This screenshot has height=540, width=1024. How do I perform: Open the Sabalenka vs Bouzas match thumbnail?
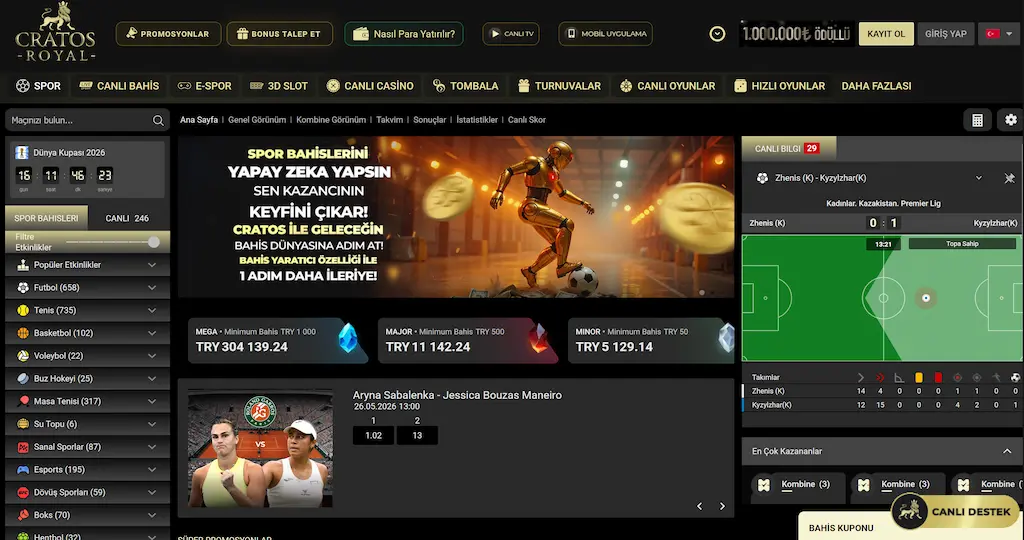[x=261, y=449]
